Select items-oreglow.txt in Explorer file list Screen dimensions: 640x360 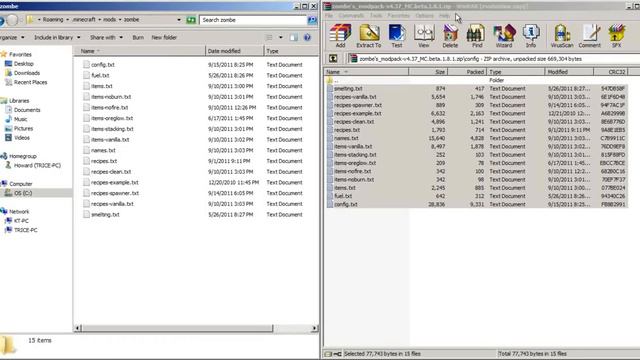[x=112, y=118]
